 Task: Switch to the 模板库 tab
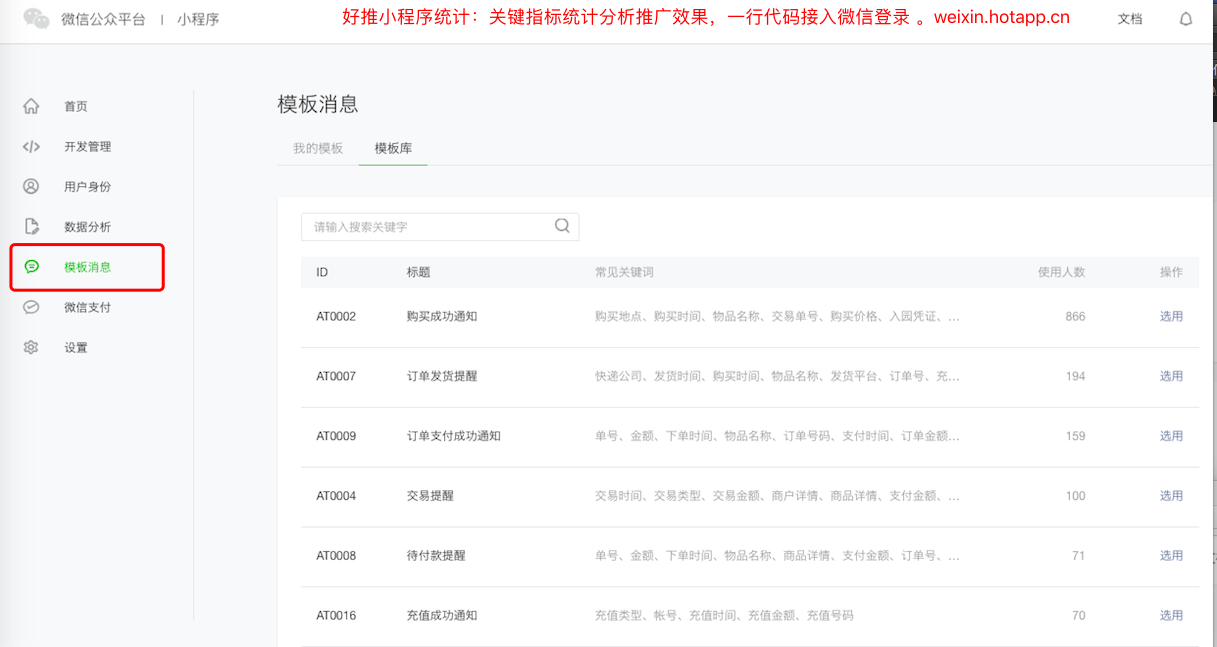tap(393, 148)
